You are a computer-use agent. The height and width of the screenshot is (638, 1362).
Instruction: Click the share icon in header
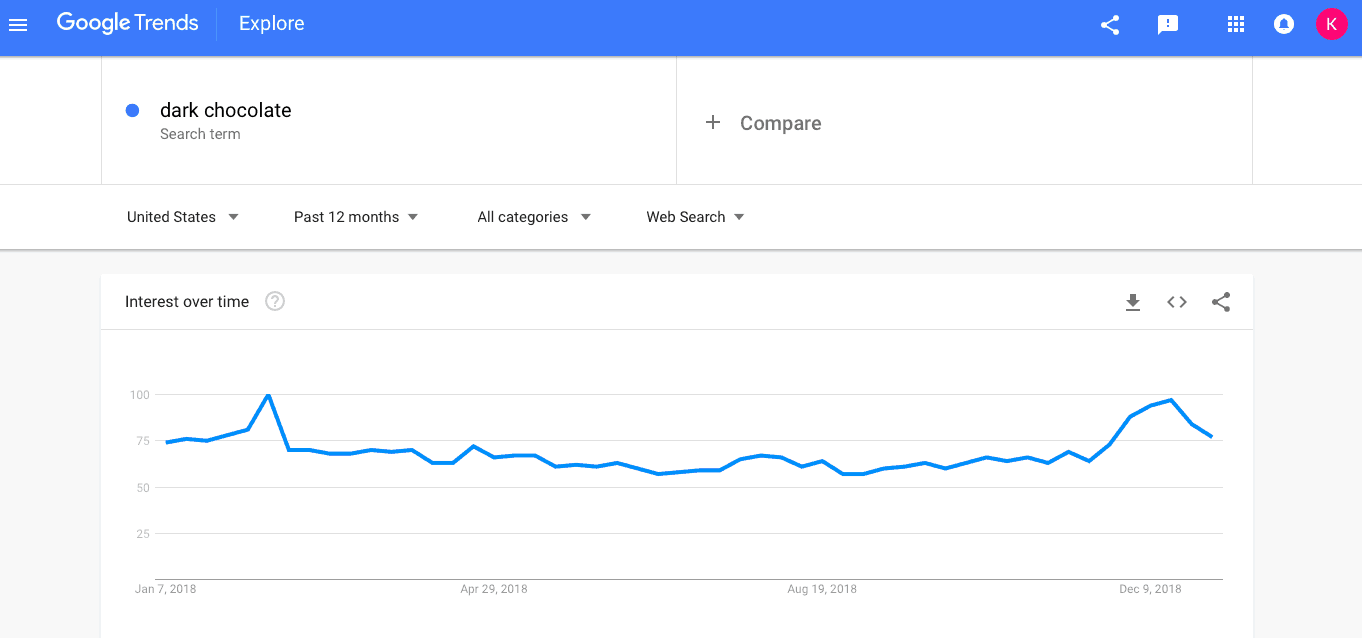click(1110, 25)
